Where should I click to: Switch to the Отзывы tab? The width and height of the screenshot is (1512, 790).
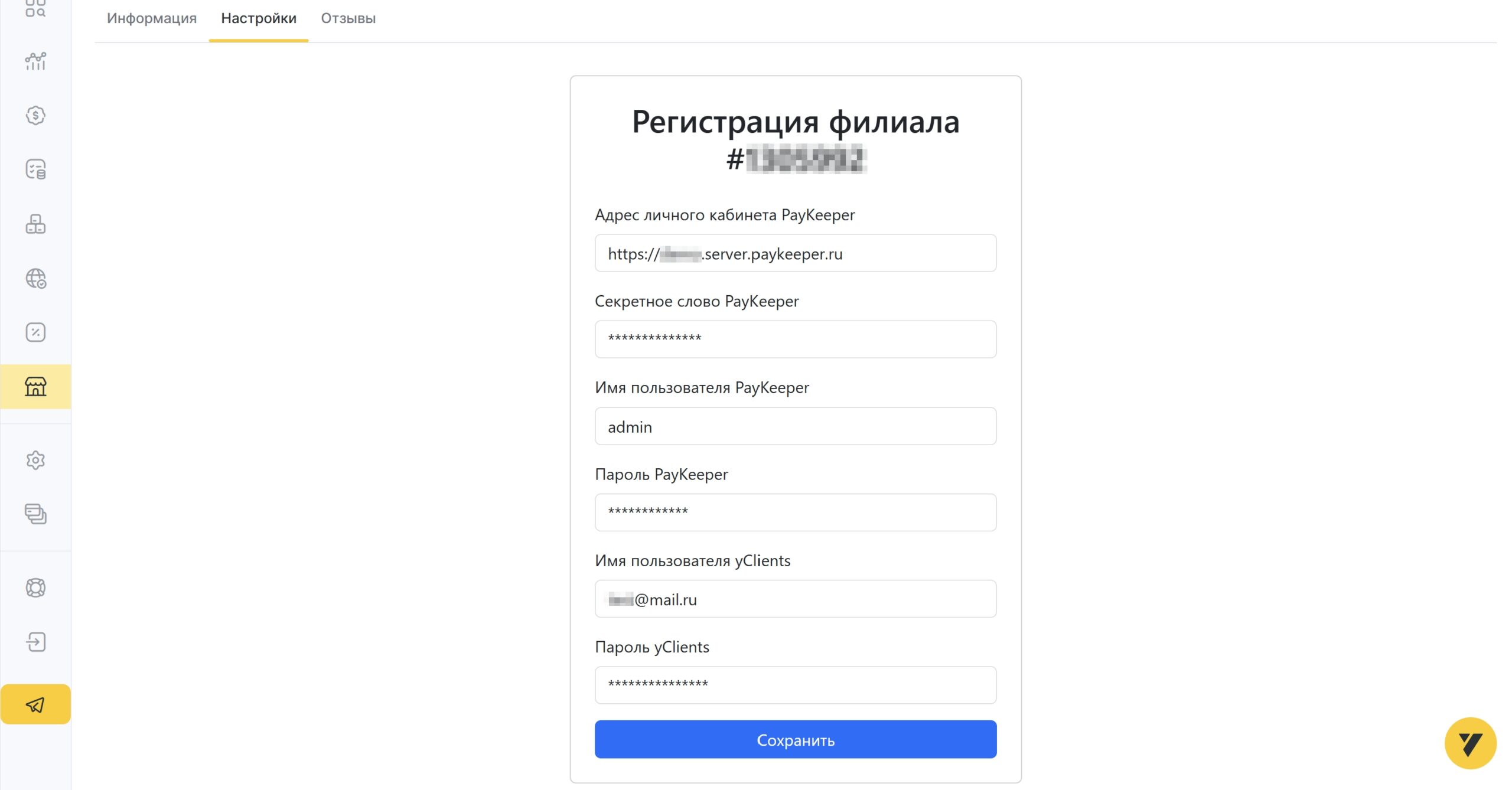pyautogui.click(x=348, y=18)
